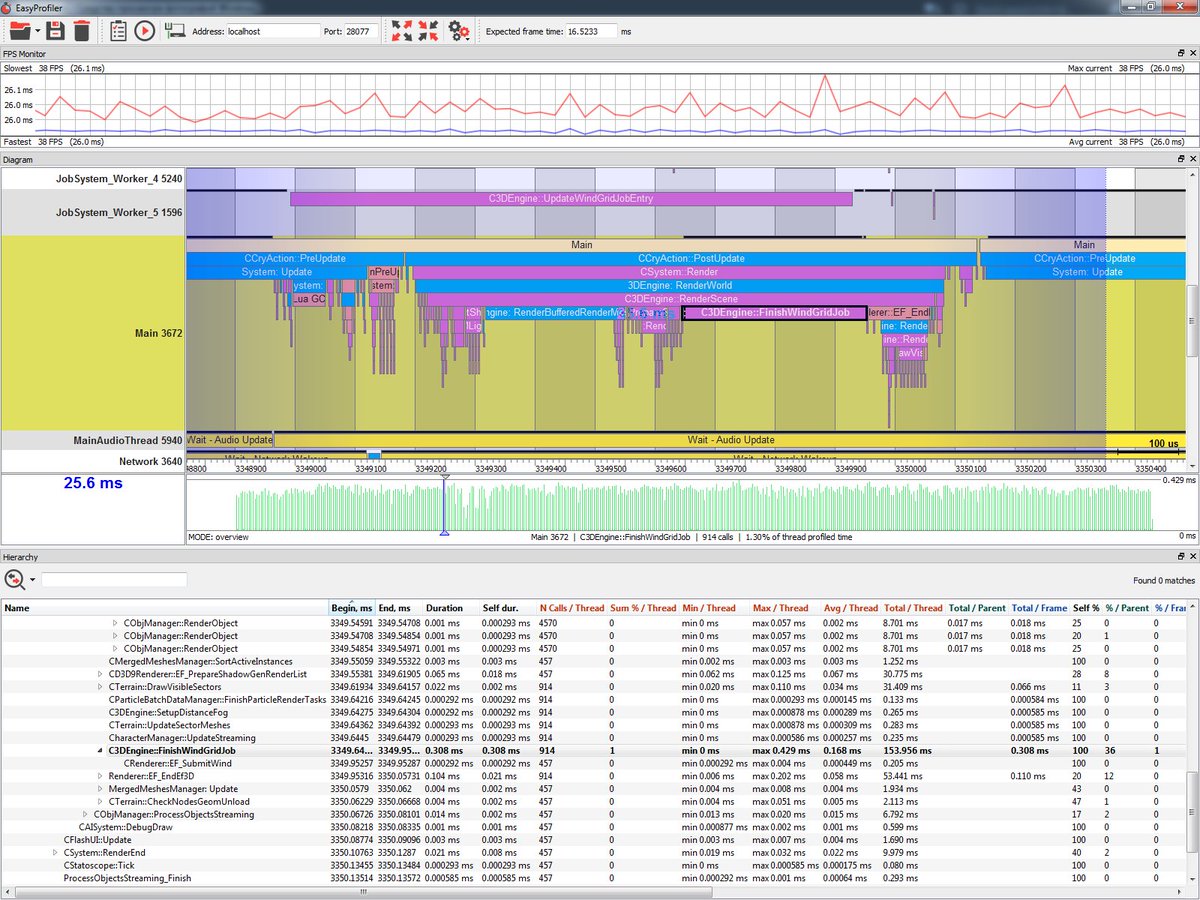Click the Address field containing localhost

273,31
